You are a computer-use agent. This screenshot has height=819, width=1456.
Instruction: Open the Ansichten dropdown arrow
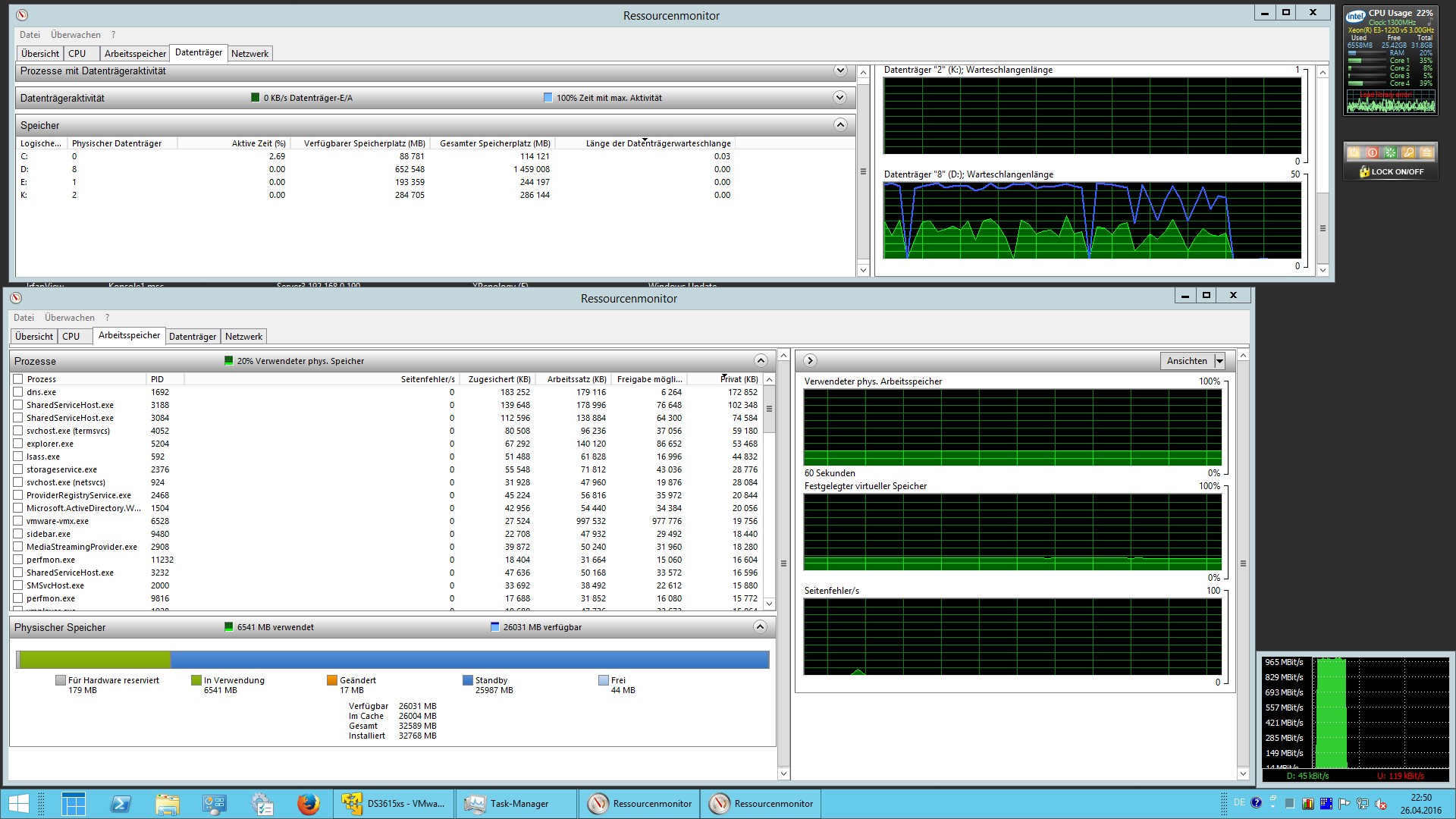click(1219, 361)
